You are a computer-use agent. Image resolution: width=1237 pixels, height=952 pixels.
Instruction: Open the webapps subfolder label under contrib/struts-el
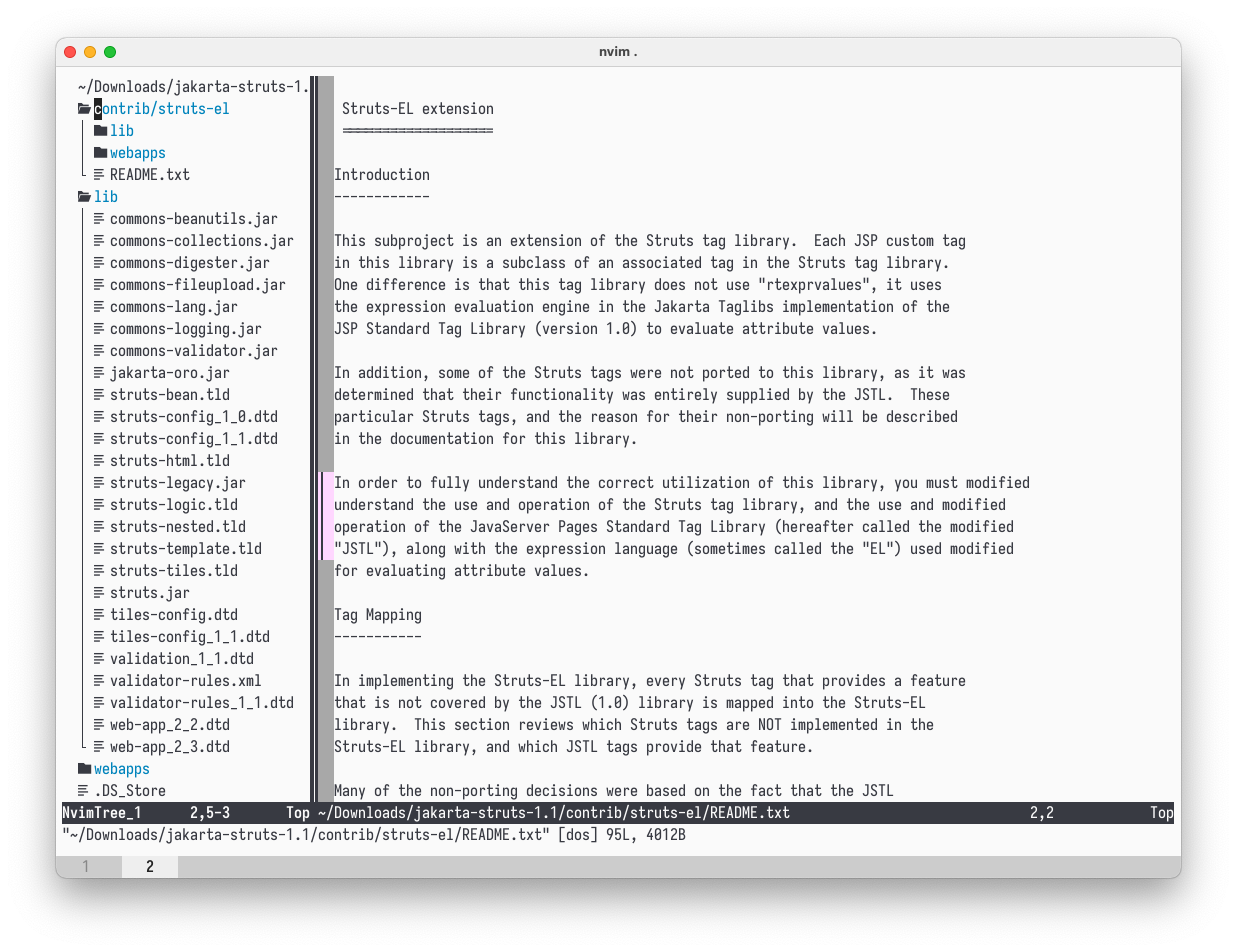138,153
